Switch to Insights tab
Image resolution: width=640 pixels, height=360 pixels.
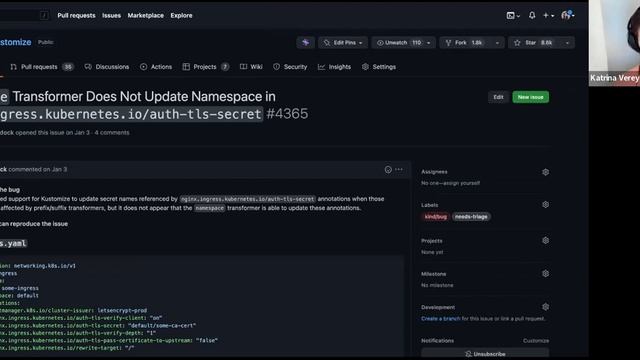[334, 67]
